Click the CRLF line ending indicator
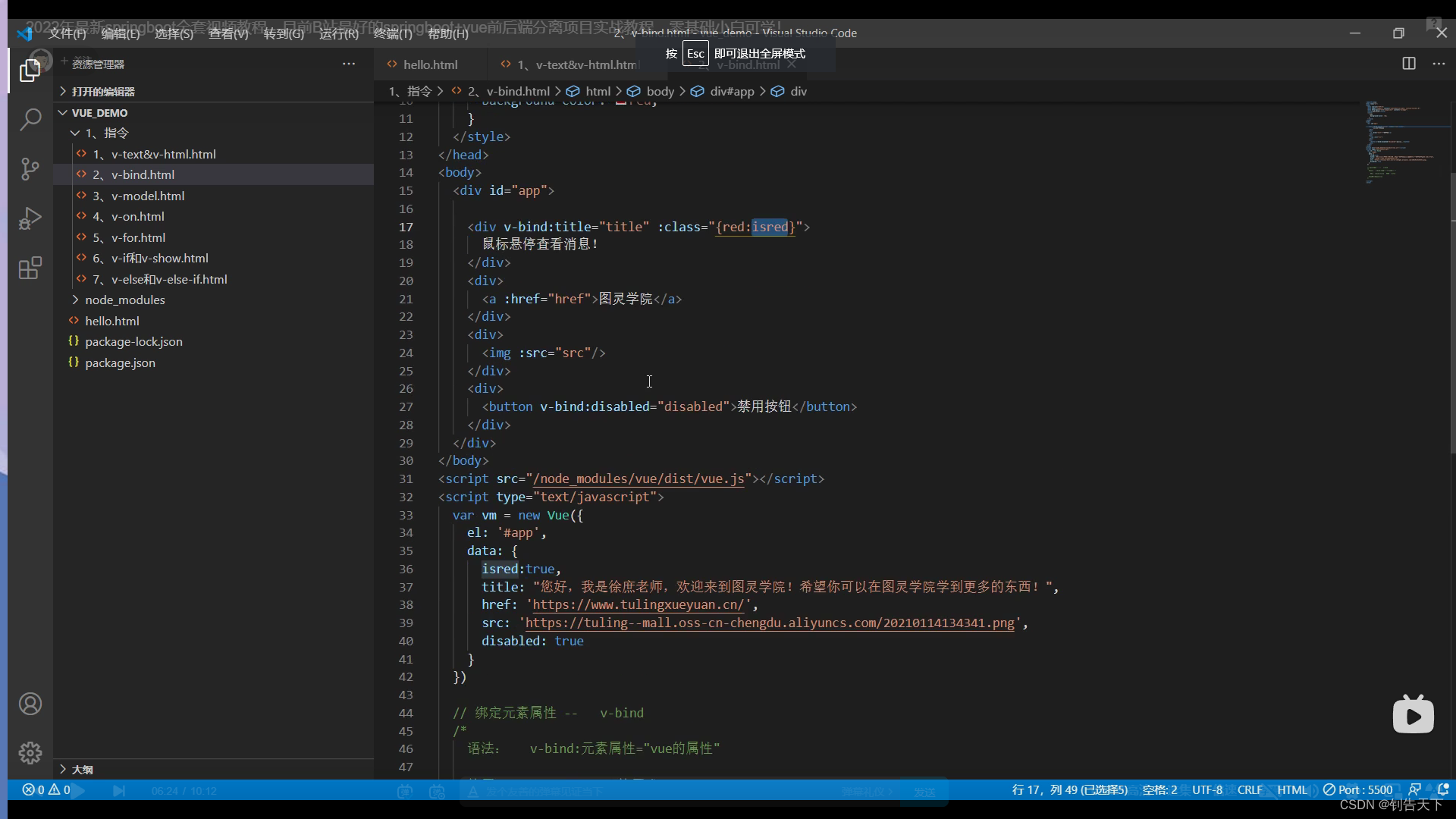This screenshot has width=1456, height=819. click(x=1250, y=790)
